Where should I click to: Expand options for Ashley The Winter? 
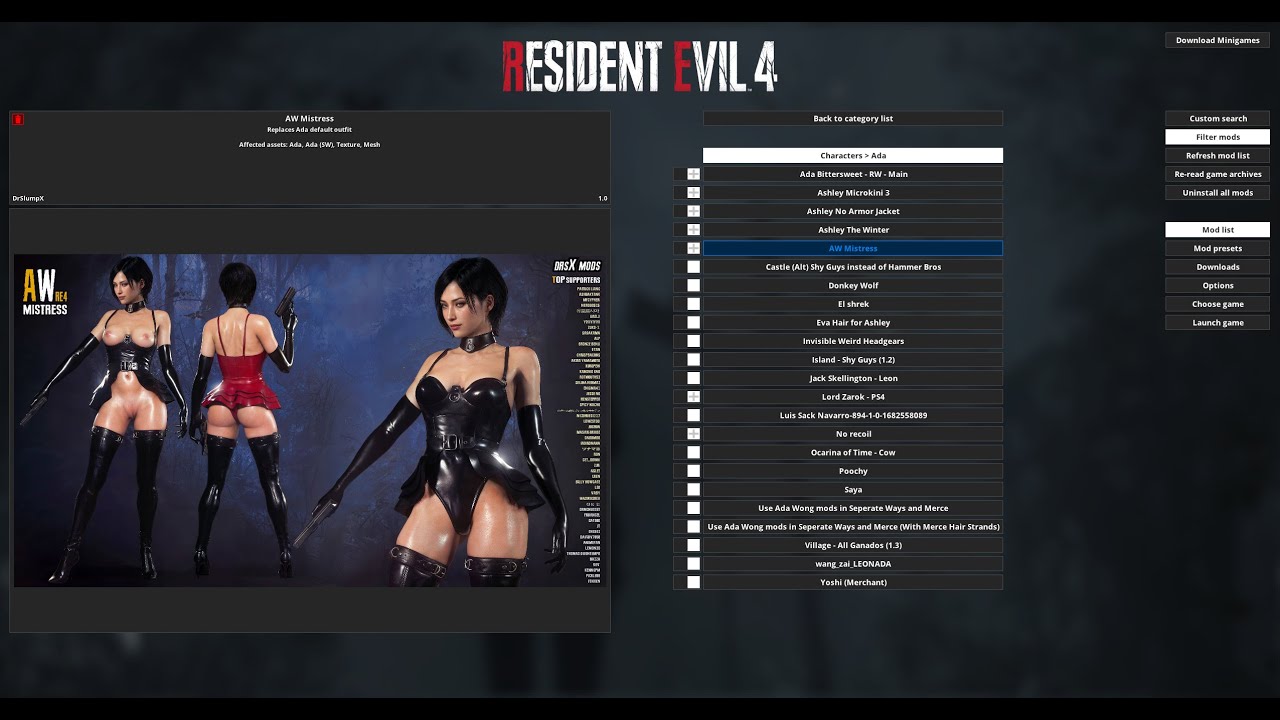[693, 230]
